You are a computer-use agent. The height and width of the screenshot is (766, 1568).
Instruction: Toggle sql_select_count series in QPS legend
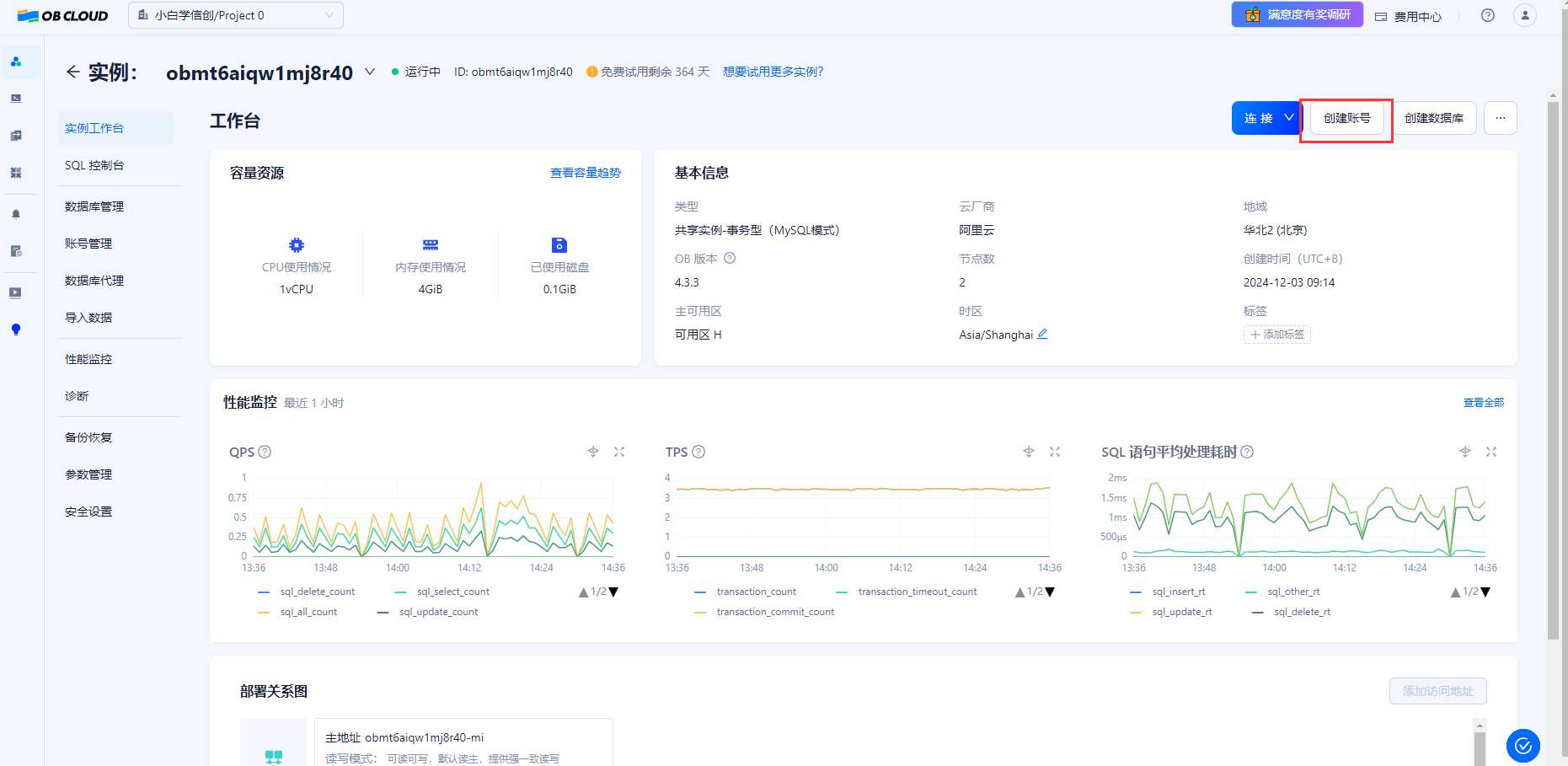442,592
